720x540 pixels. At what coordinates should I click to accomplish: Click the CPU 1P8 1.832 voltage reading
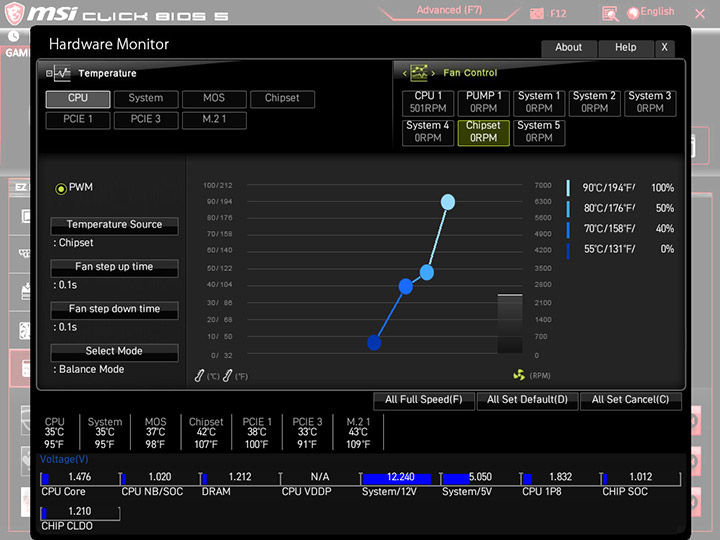561,477
